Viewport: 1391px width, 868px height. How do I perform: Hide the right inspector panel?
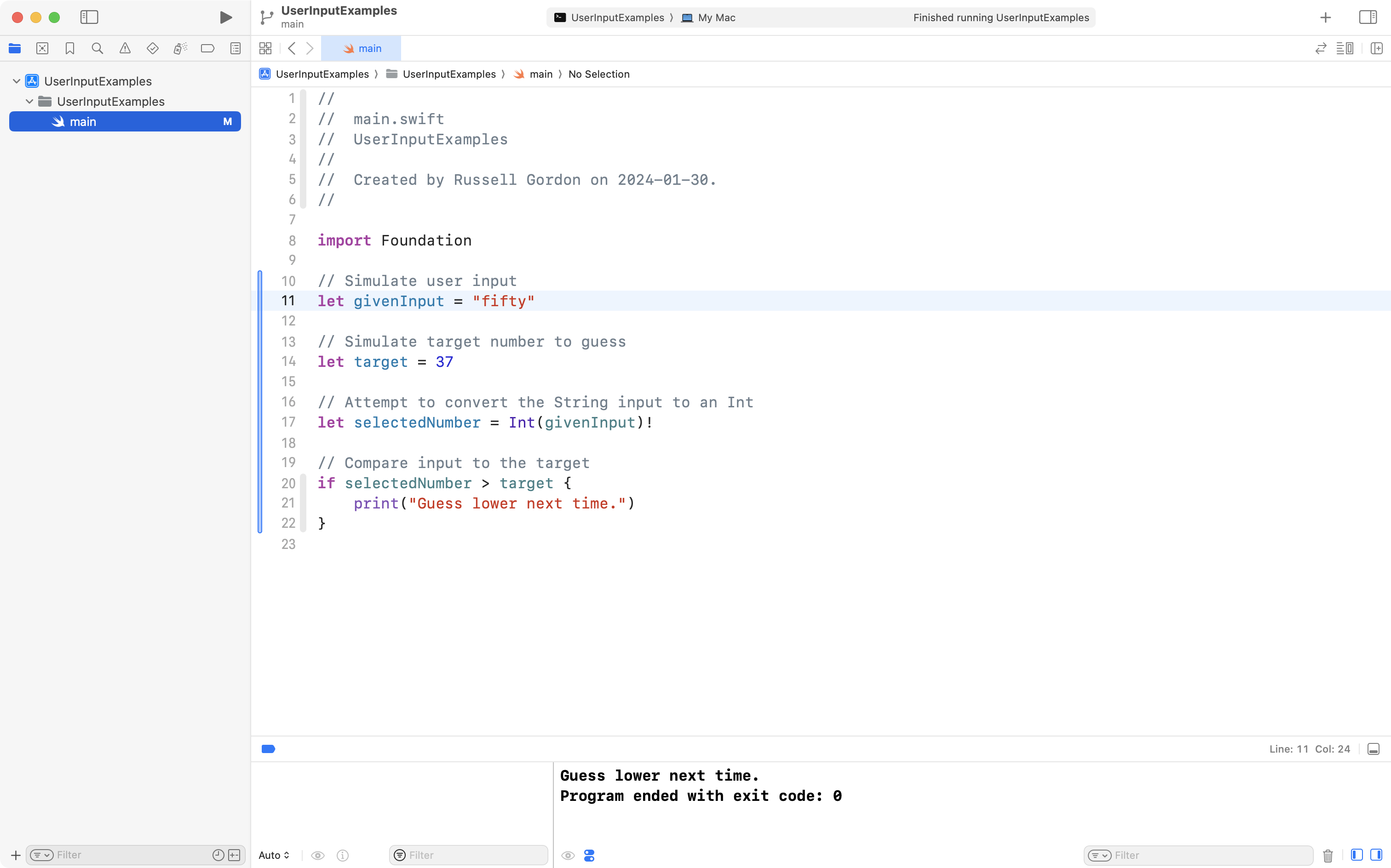(x=1368, y=17)
